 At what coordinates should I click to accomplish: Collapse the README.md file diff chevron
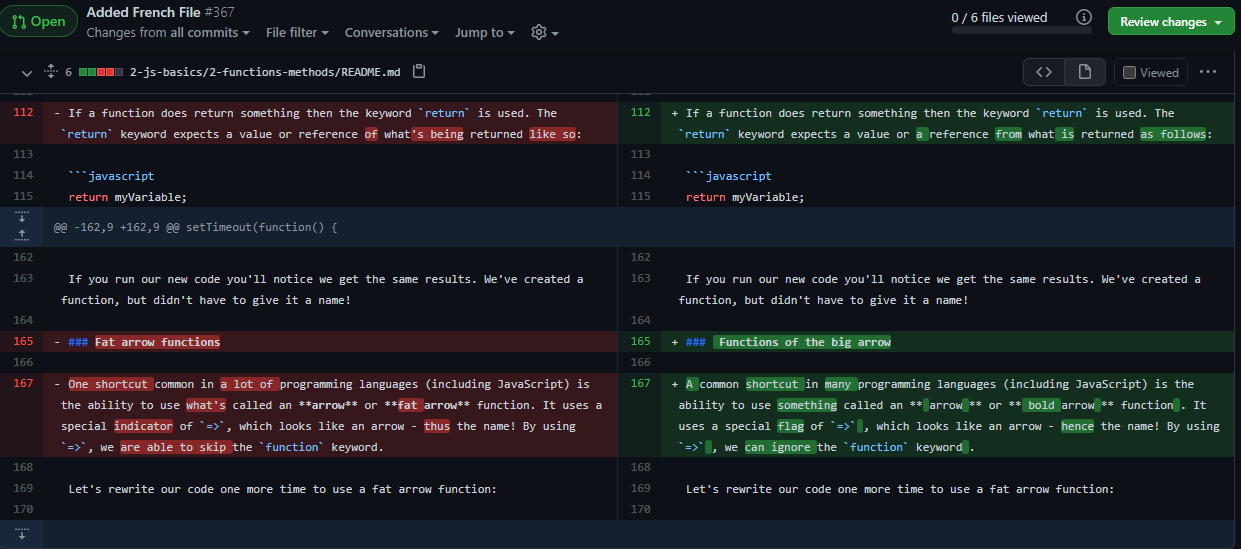[26, 72]
